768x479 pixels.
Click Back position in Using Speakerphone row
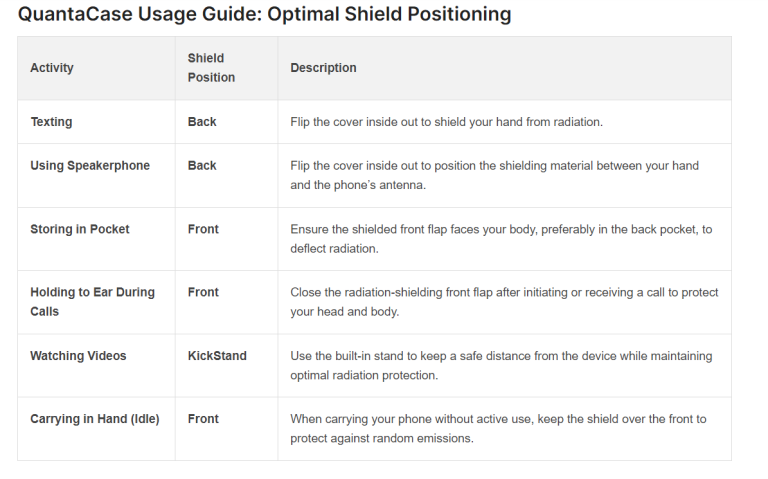[x=202, y=166]
